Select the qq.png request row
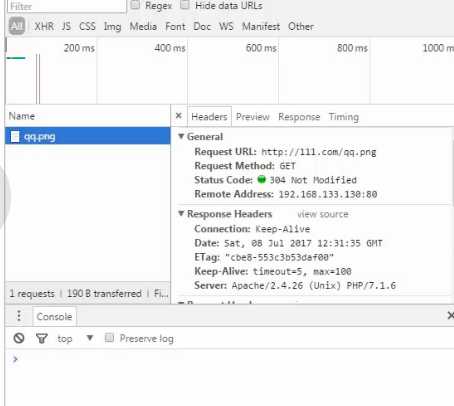Viewport: 454px width, 406px height. pyautogui.click(x=88, y=136)
